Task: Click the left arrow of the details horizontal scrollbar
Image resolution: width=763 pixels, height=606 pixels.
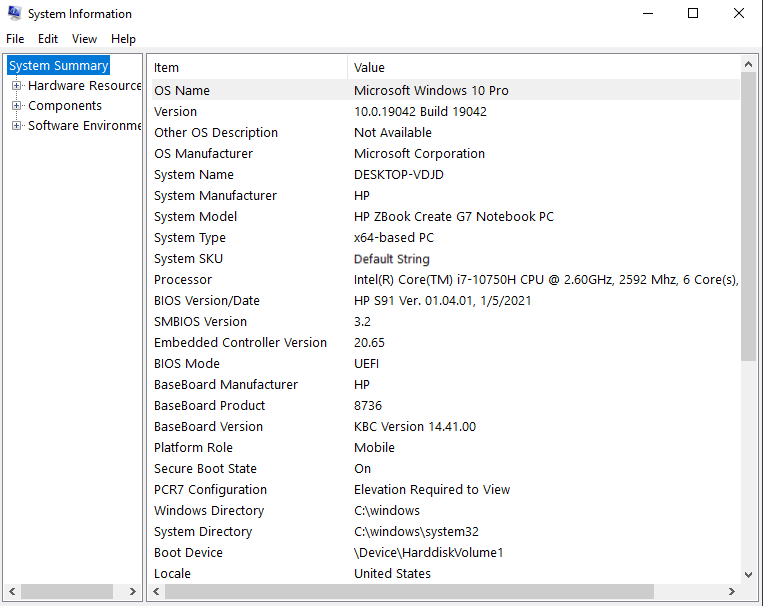Action: [x=156, y=591]
